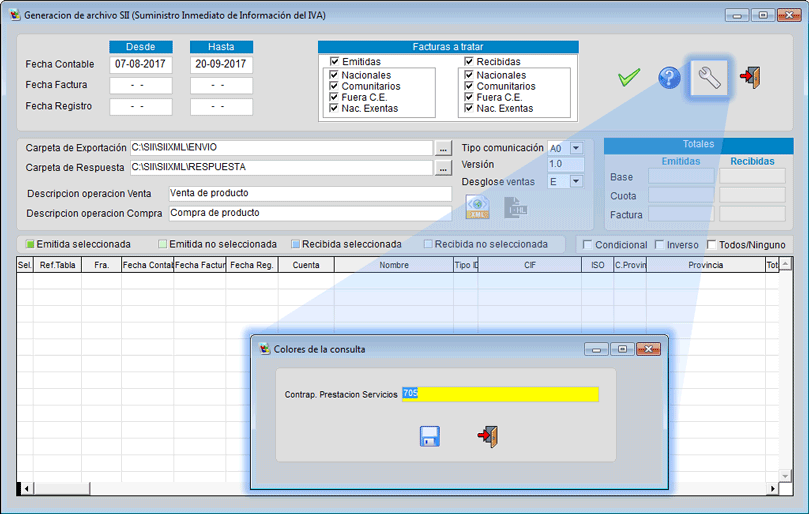Toggle Emitidas checkbox

click(x=334, y=61)
